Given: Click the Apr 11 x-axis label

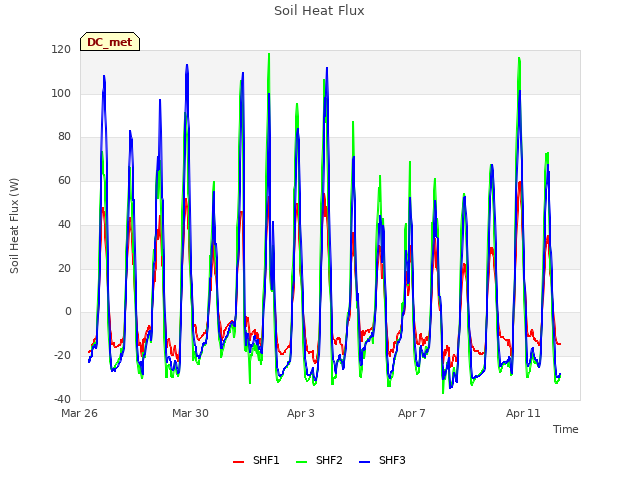Looking at the screenshot, I should point(523,413).
